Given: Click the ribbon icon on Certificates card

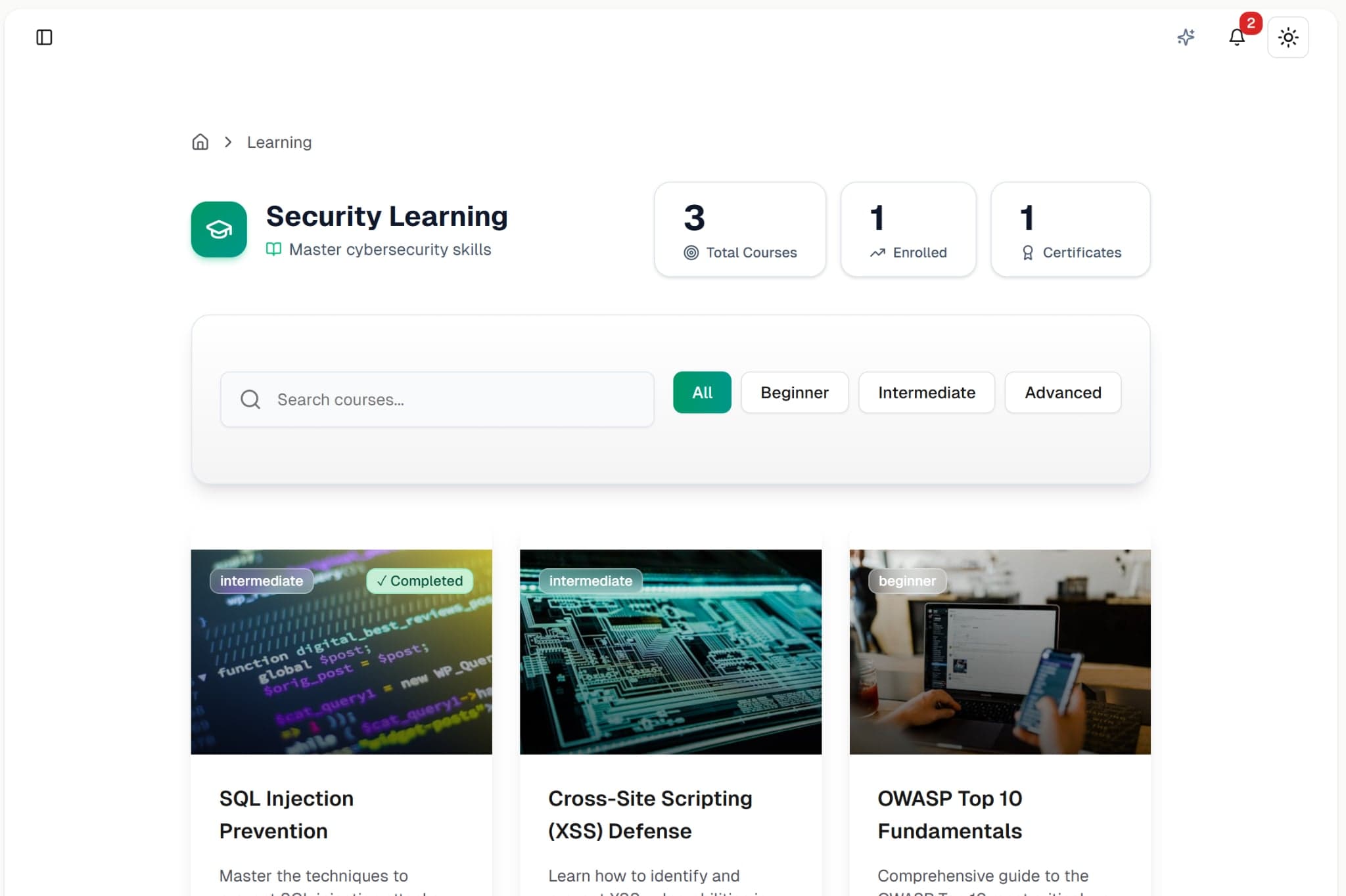Looking at the screenshot, I should pyautogui.click(x=1027, y=252).
